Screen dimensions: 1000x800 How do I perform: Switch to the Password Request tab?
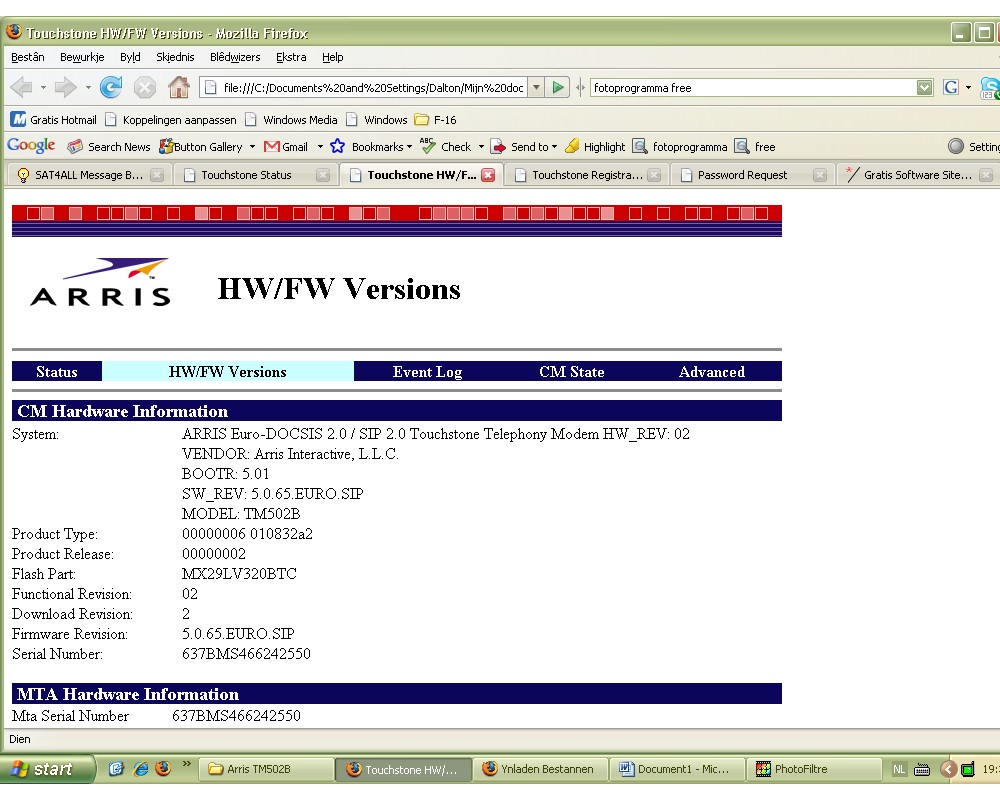pos(753,175)
